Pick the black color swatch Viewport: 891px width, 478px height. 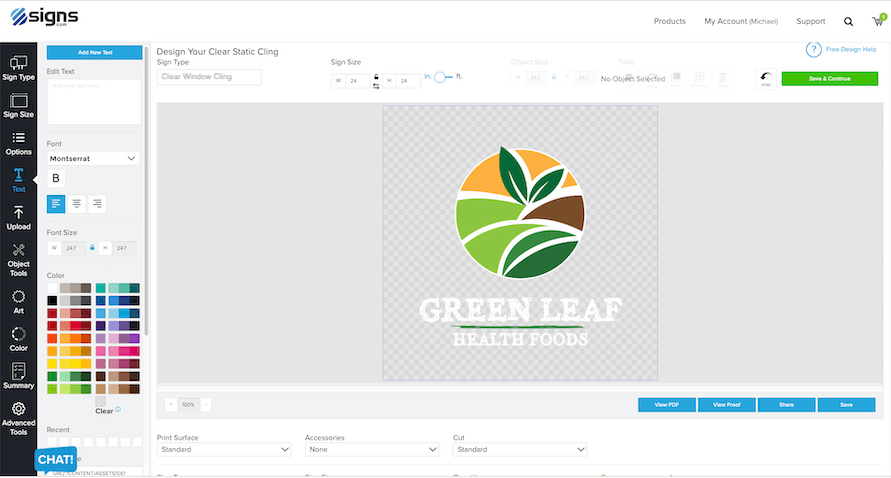pos(53,300)
